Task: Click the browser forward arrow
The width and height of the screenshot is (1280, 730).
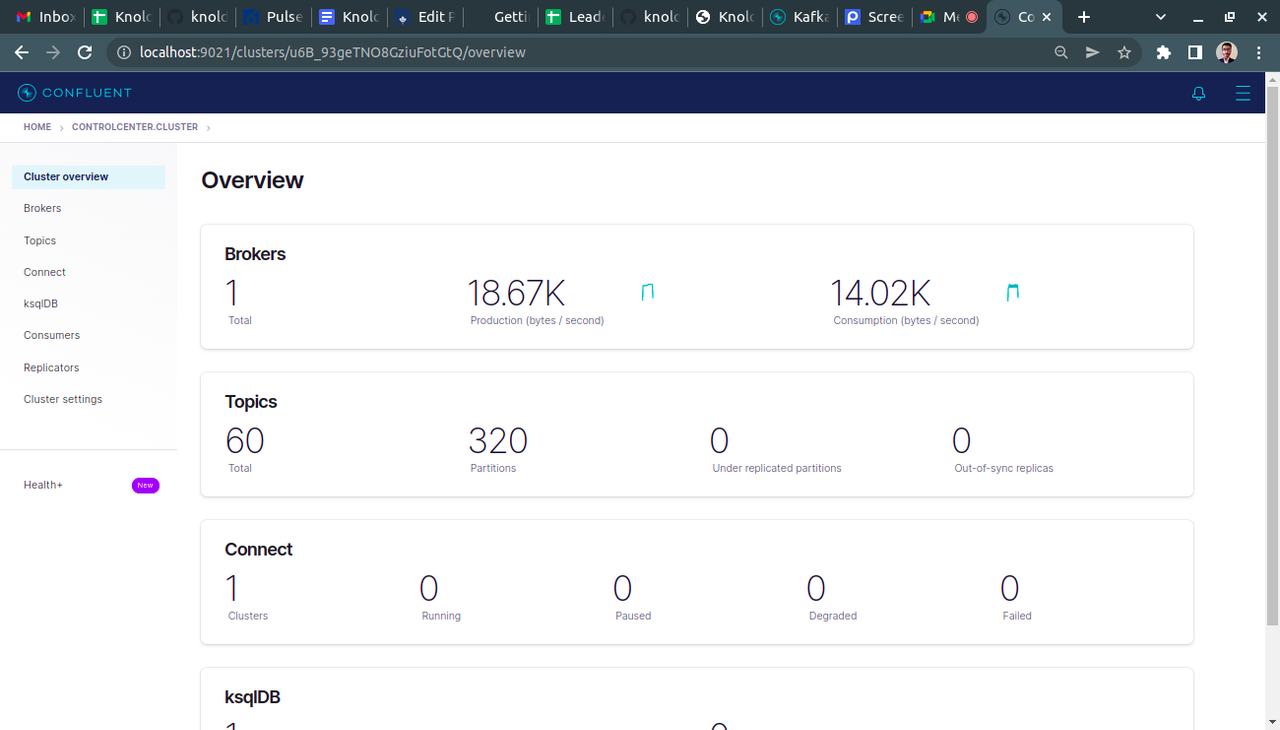Action: pyautogui.click(x=53, y=52)
